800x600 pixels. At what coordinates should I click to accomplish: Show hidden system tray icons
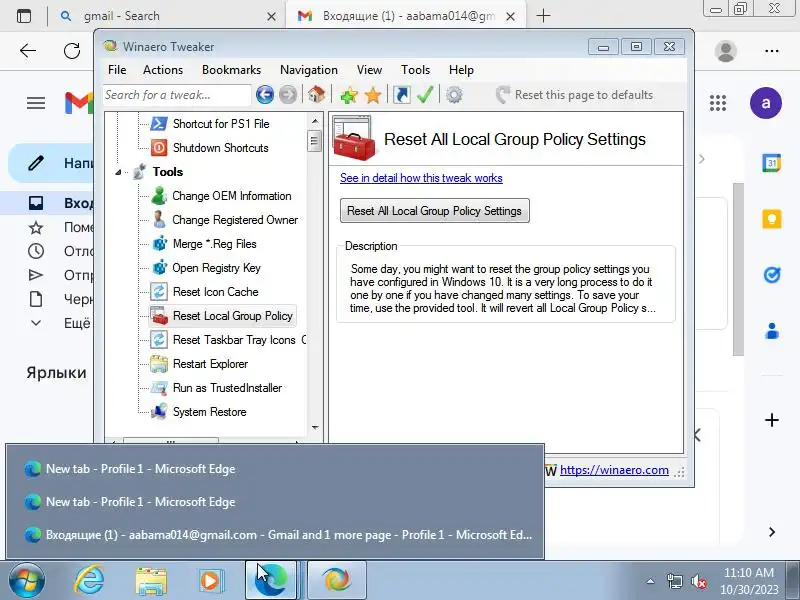651,581
